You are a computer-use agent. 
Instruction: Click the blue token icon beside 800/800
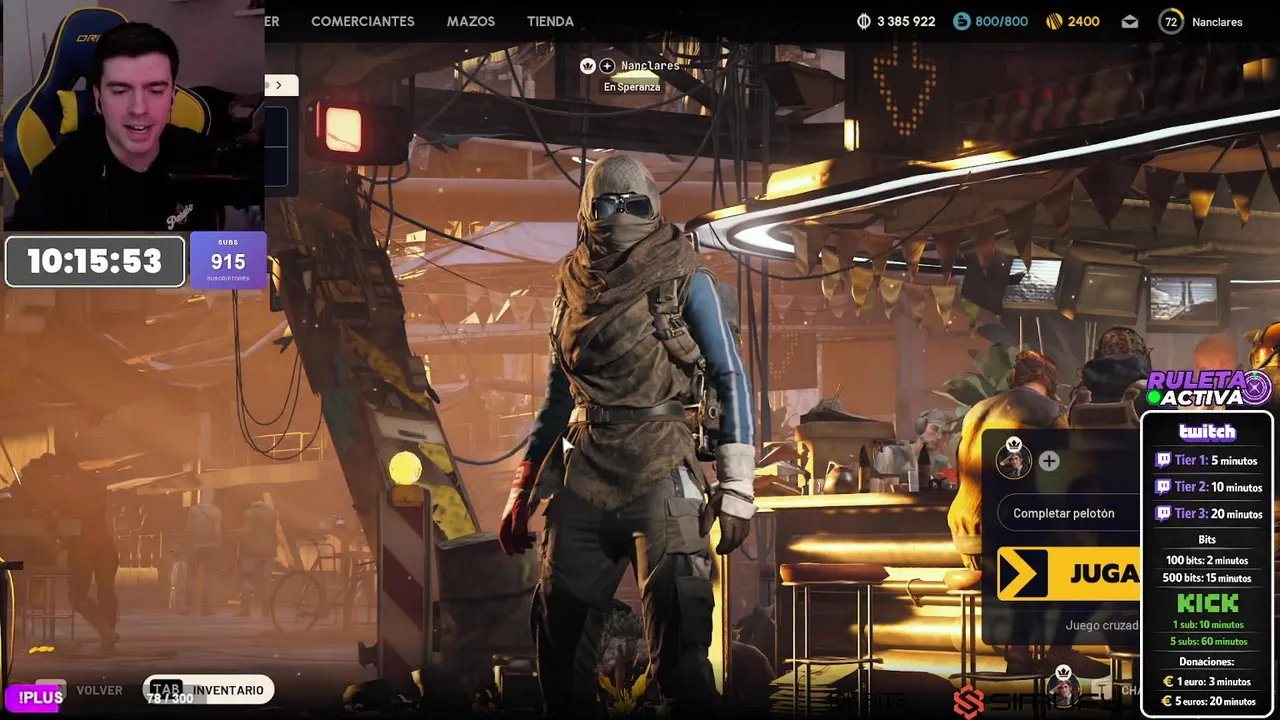point(961,21)
